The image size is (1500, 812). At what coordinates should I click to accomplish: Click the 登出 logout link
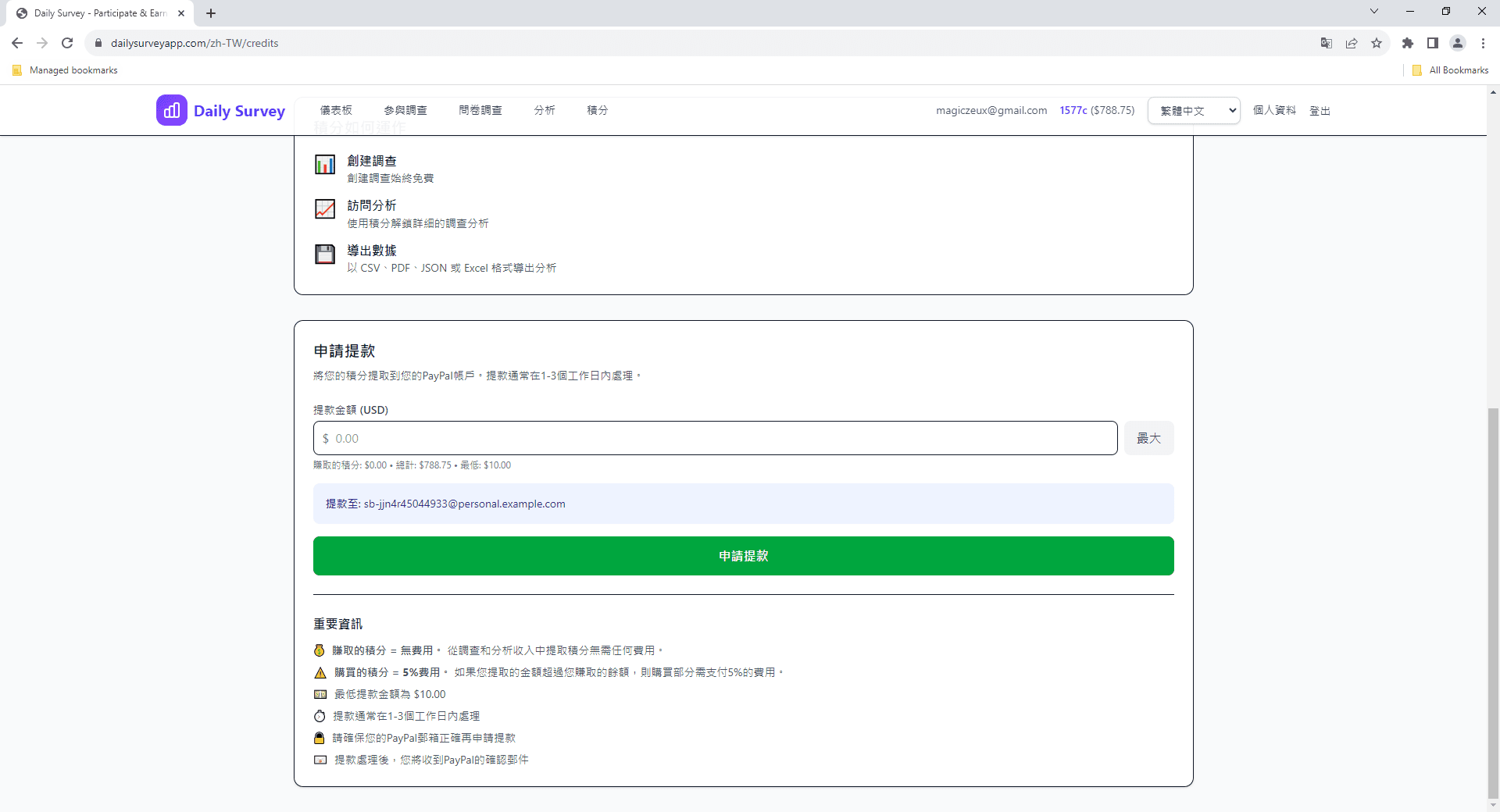coord(1320,110)
